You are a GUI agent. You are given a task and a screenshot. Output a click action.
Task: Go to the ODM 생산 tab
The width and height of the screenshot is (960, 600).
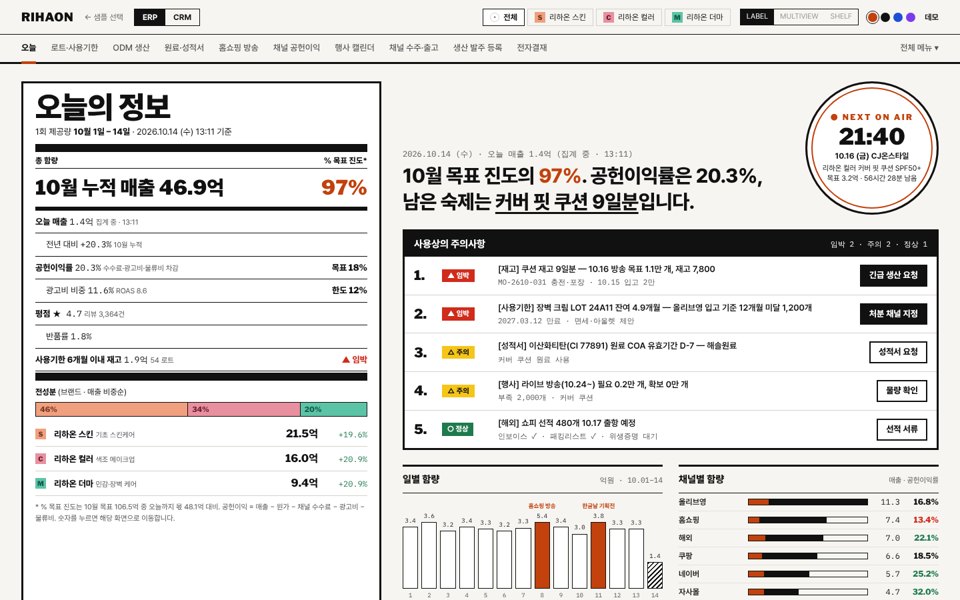[131, 48]
